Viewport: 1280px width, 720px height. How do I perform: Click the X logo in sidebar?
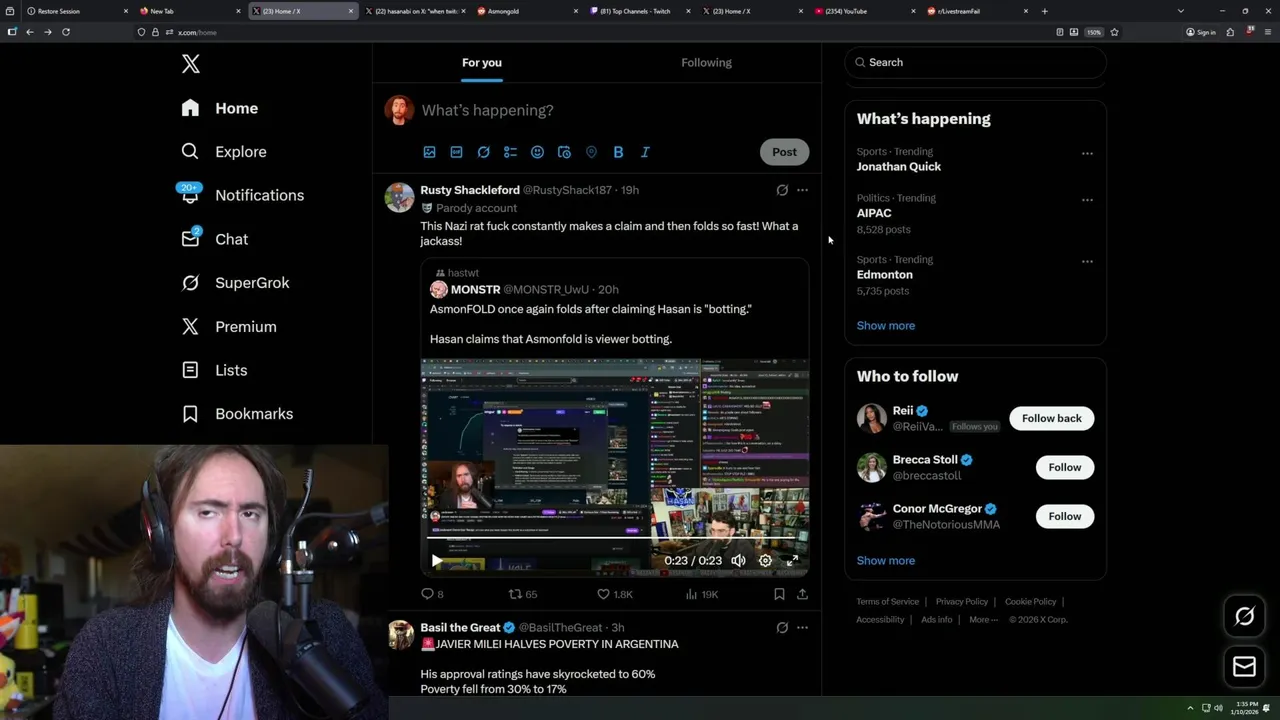coord(191,64)
